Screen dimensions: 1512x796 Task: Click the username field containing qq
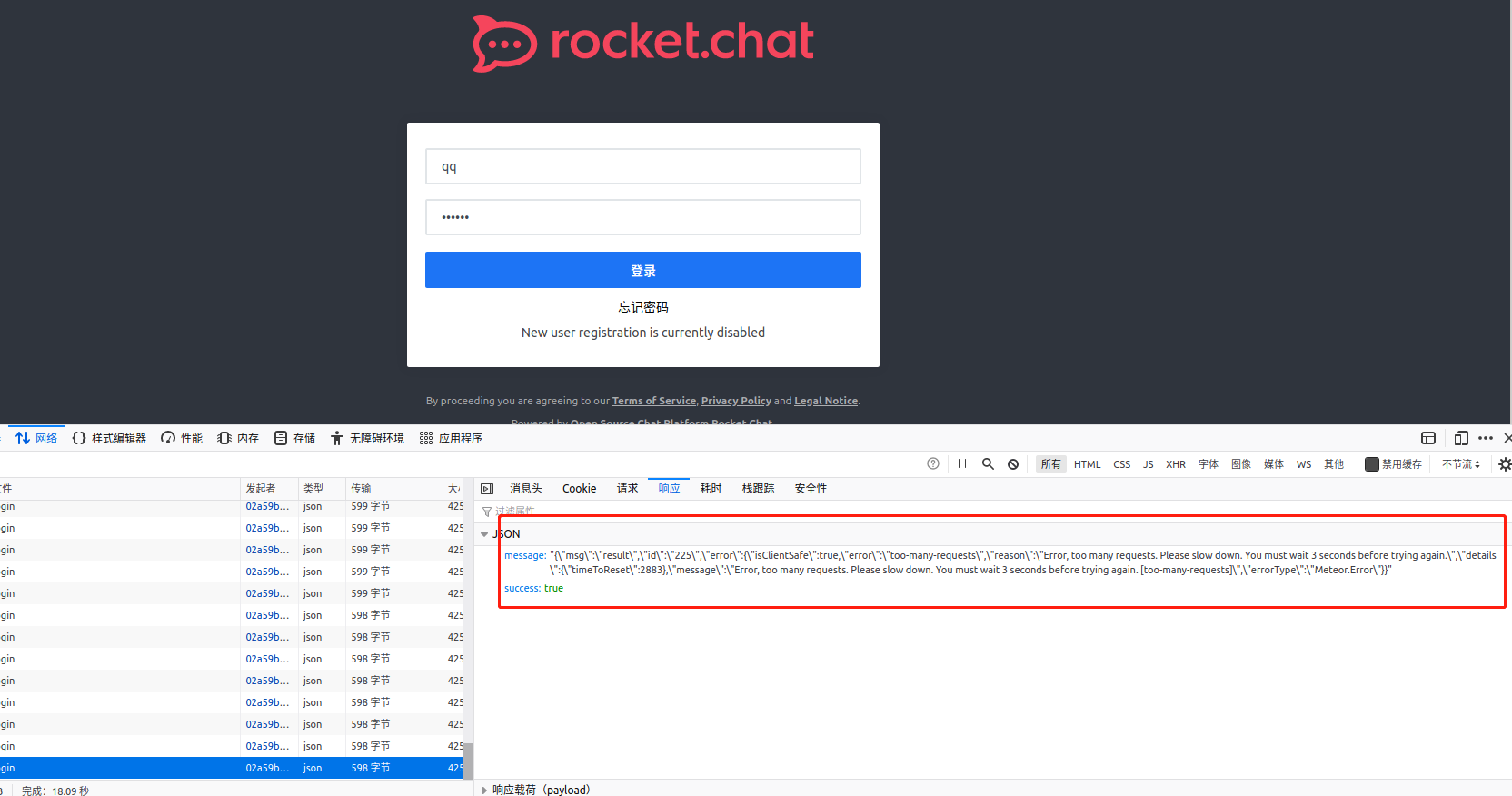(643, 166)
